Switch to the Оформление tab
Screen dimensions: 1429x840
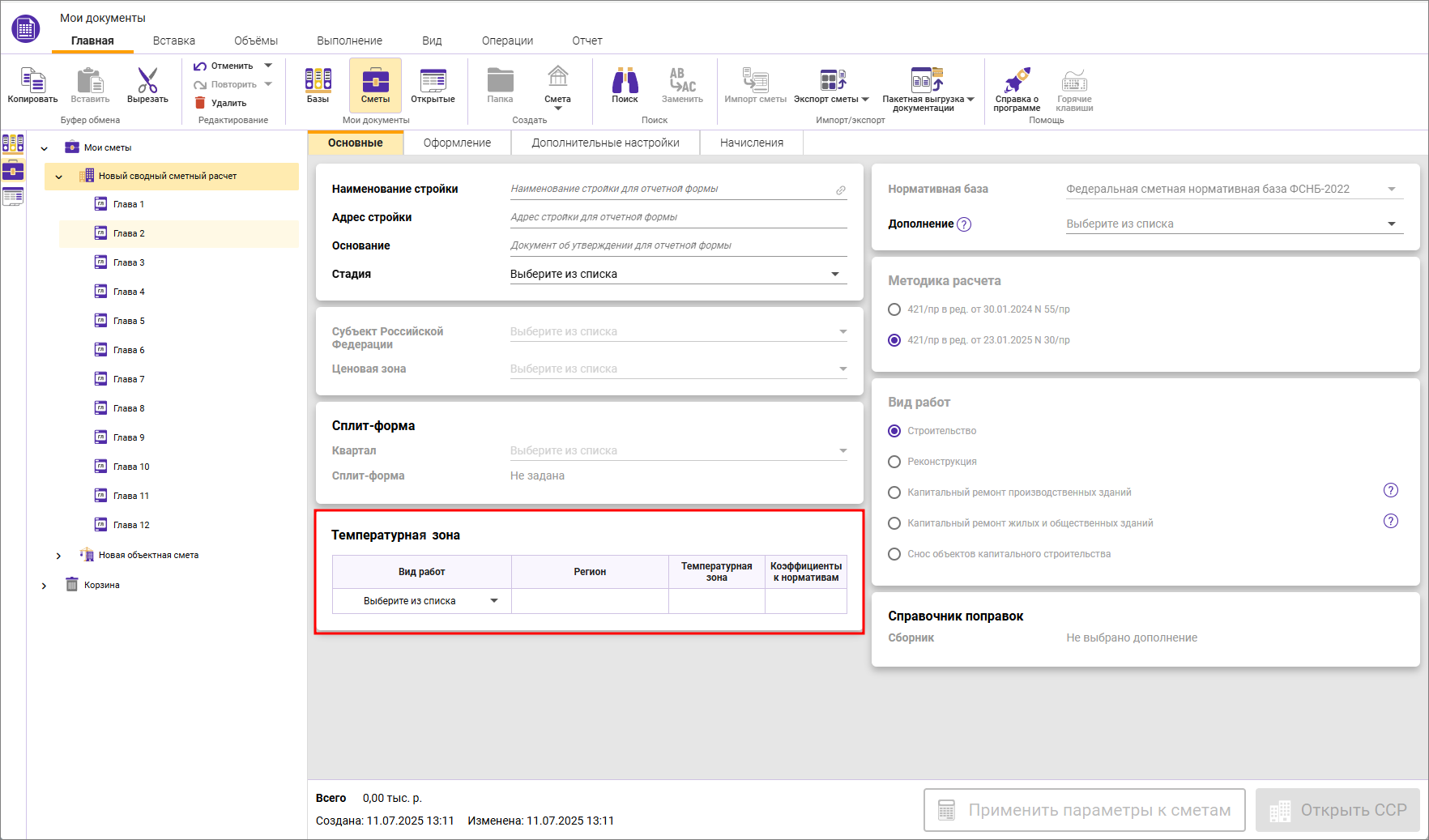pyautogui.click(x=457, y=143)
